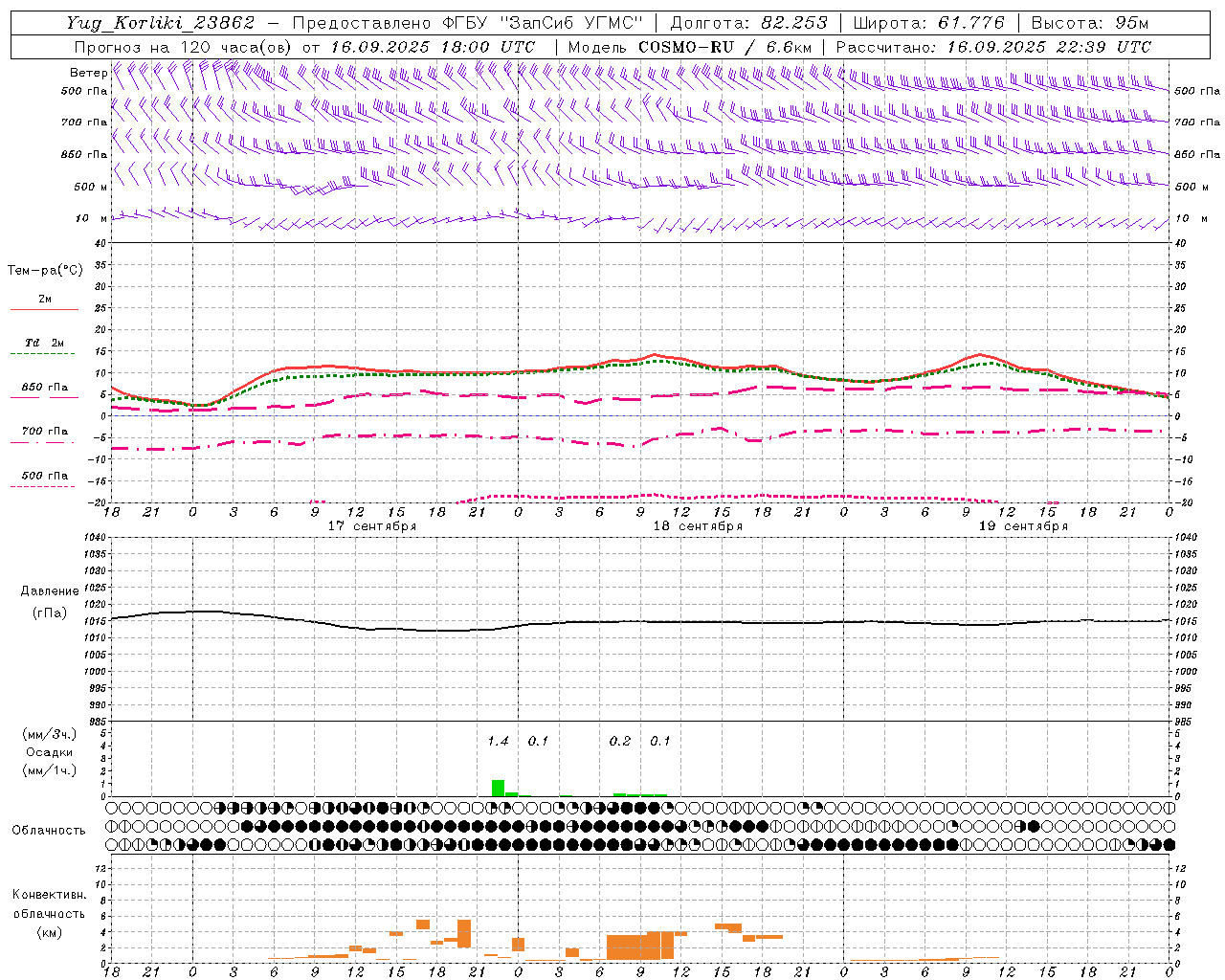Click the 18 сентября date label
Viewport: 1225px width, 980px height.
tap(698, 526)
